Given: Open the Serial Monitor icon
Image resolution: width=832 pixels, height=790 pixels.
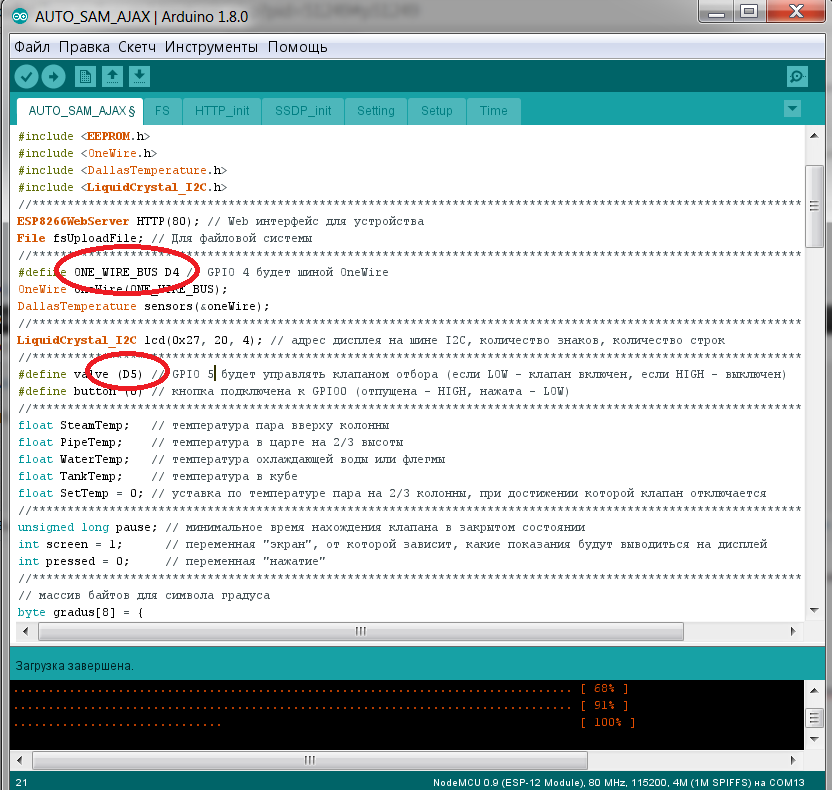Looking at the screenshot, I should pyautogui.click(x=796, y=76).
